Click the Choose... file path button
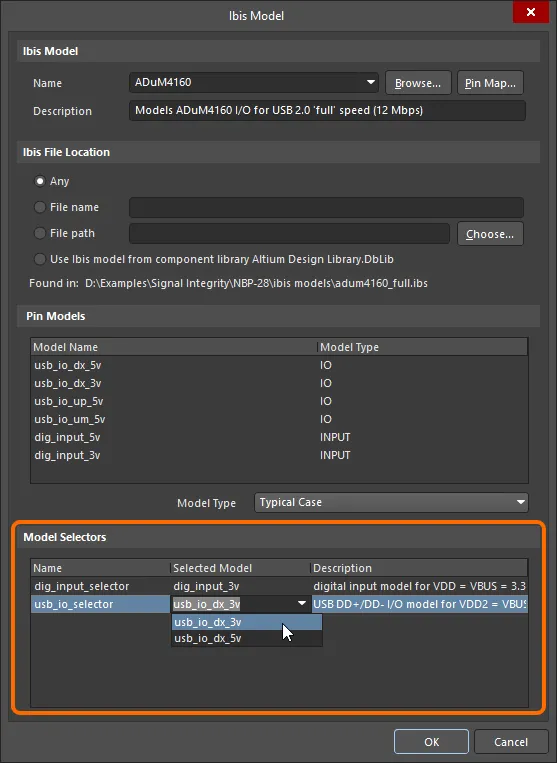Viewport: 557px width, 763px height. coord(490,234)
